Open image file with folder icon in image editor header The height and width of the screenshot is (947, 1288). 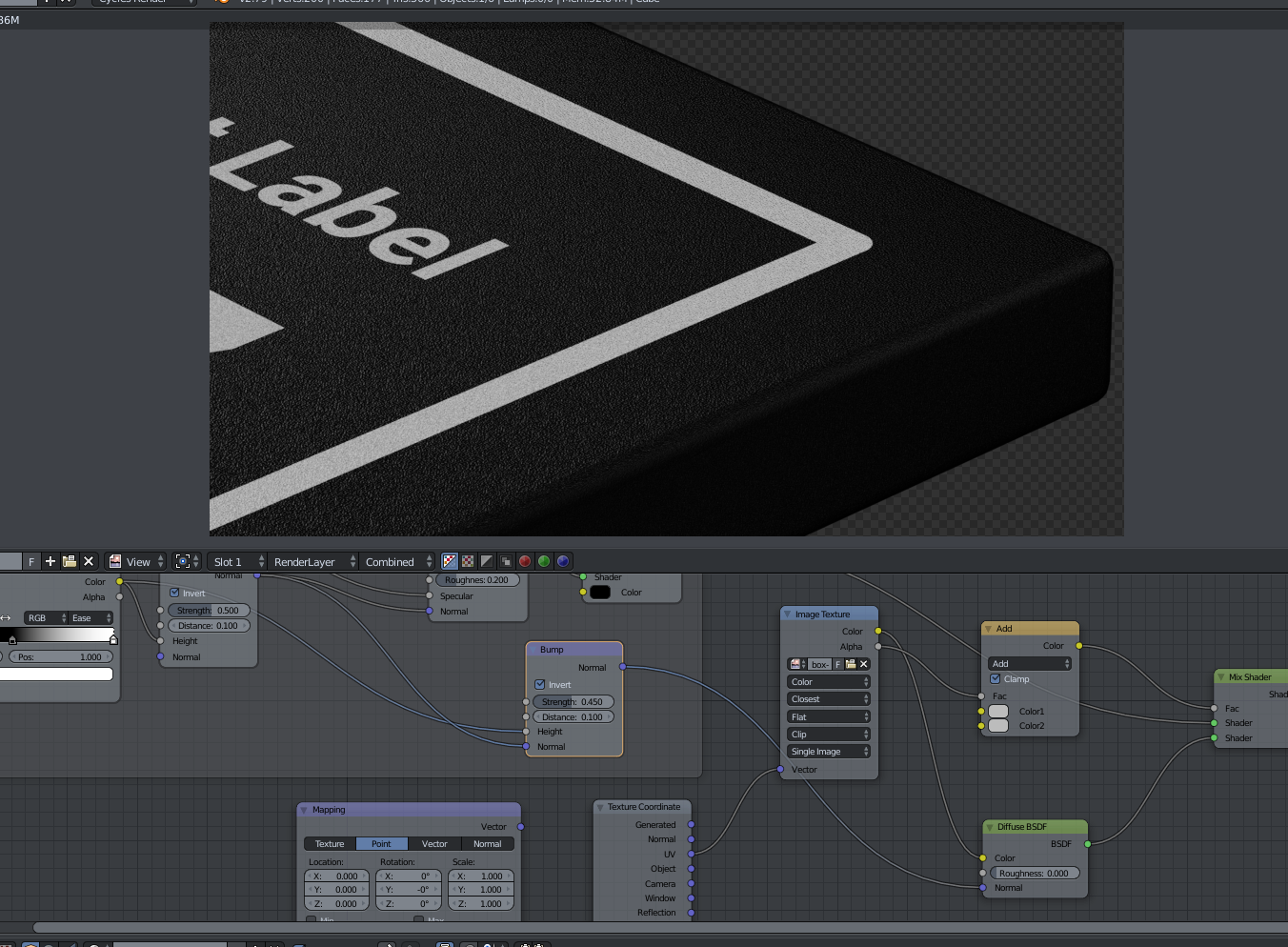tap(70, 561)
